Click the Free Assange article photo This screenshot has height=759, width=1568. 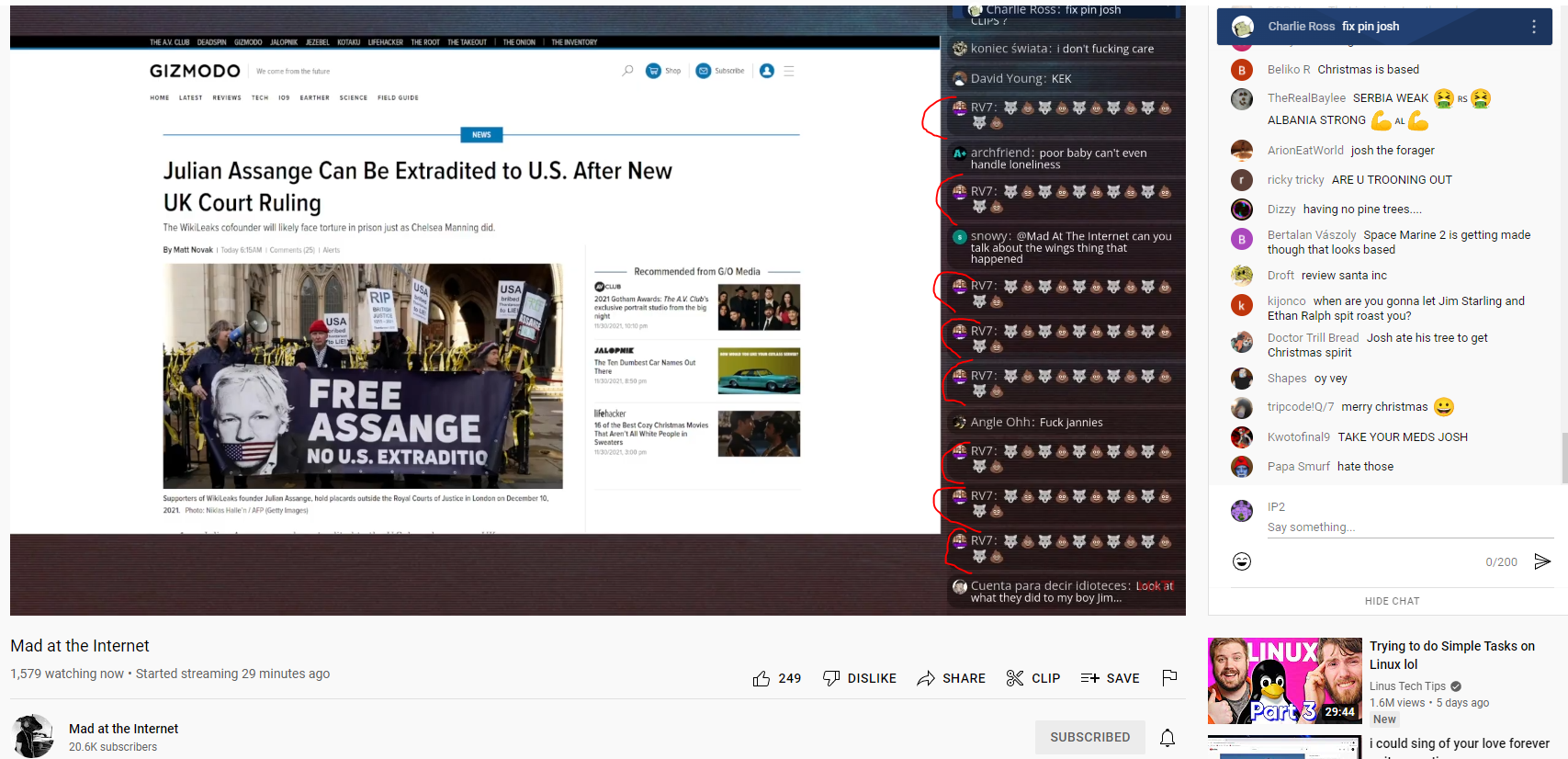click(x=363, y=376)
